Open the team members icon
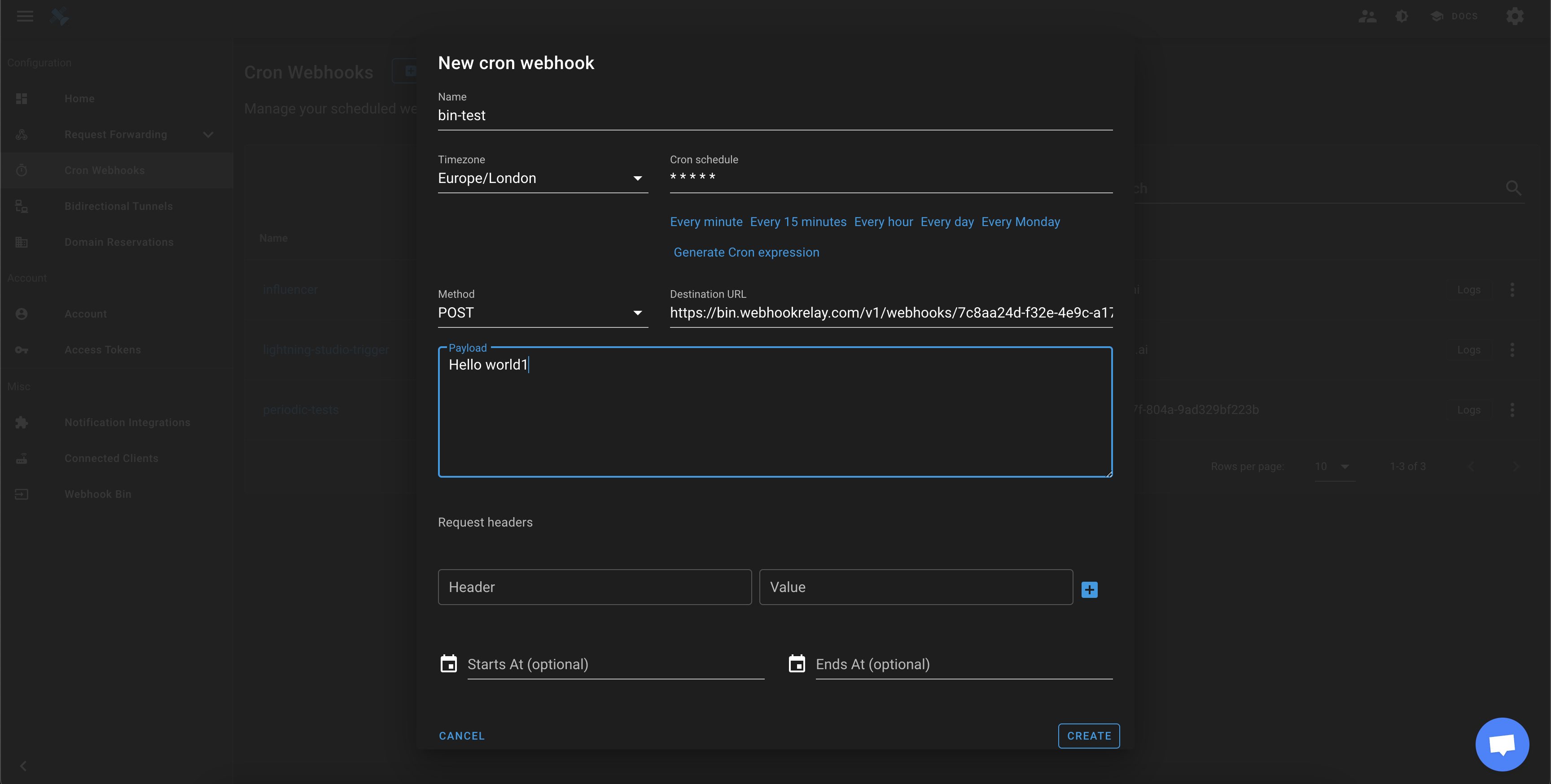The image size is (1551, 784). click(x=1367, y=16)
